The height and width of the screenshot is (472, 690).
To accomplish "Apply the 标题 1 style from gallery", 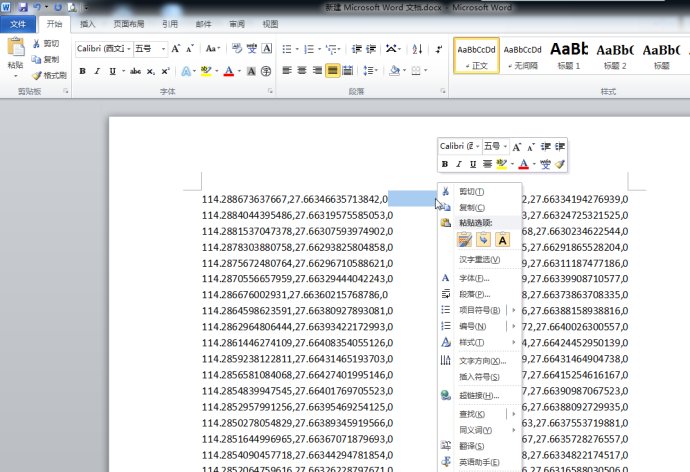I will (x=569, y=53).
